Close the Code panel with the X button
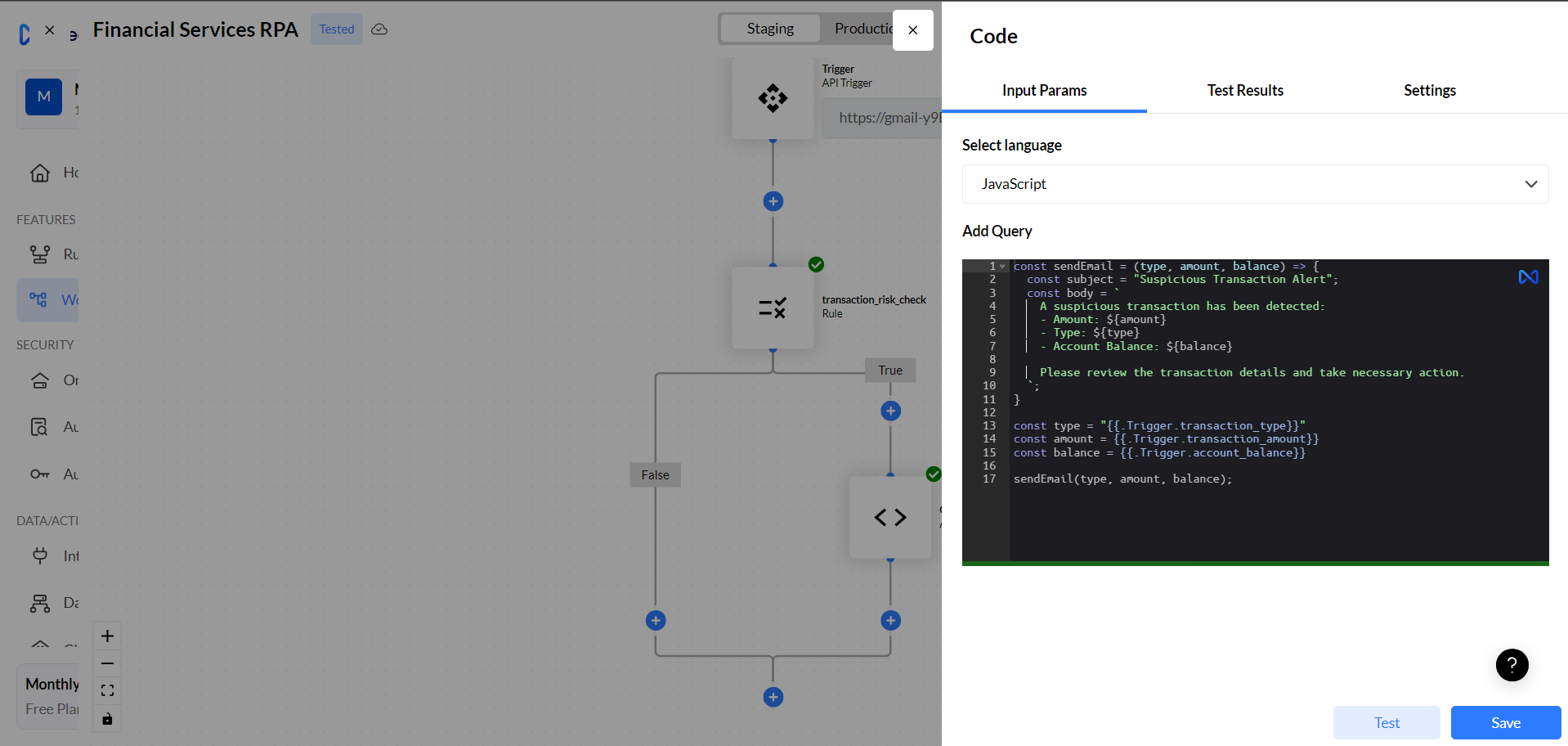 (912, 30)
